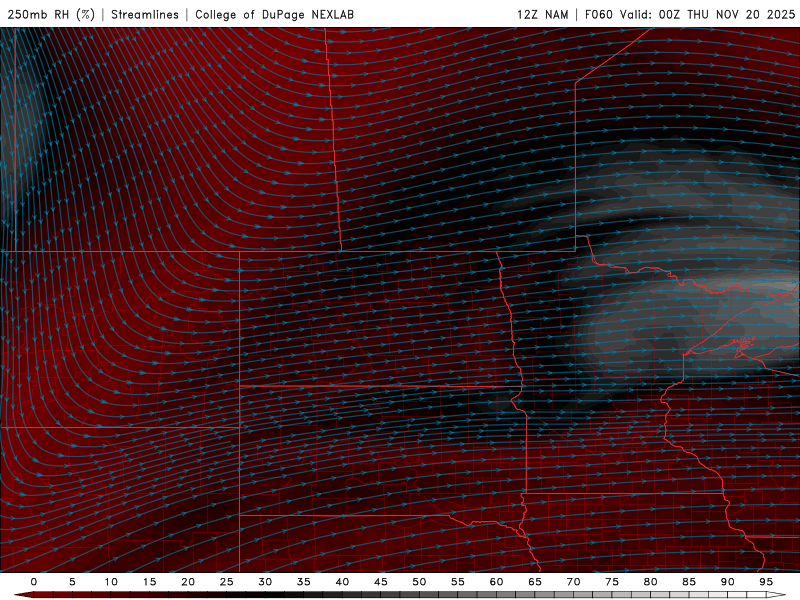Viewport: 800px width, 600px height.
Task: Select the 35 label on the color scale
Action: tap(304, 582)
